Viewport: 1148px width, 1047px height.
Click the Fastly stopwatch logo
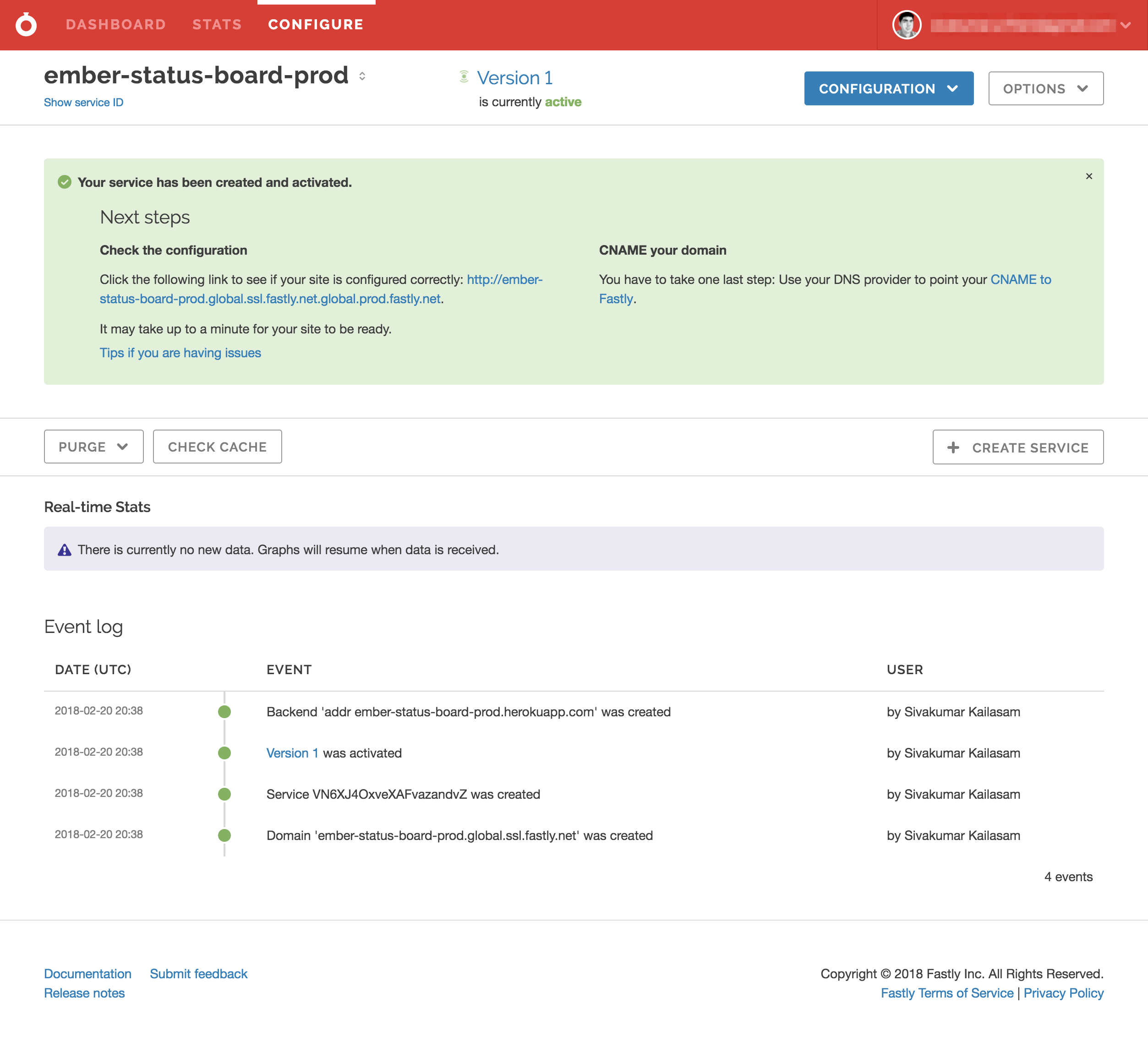26,24
